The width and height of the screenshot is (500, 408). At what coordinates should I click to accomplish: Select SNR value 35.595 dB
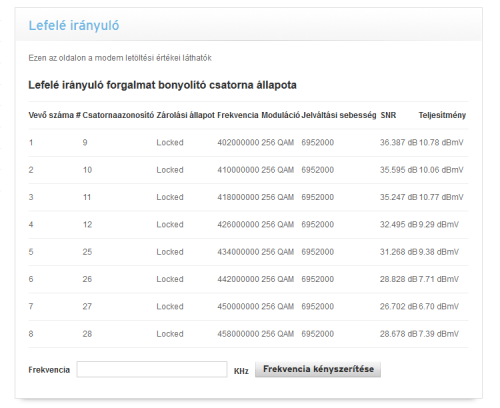(x=398, y=170)
